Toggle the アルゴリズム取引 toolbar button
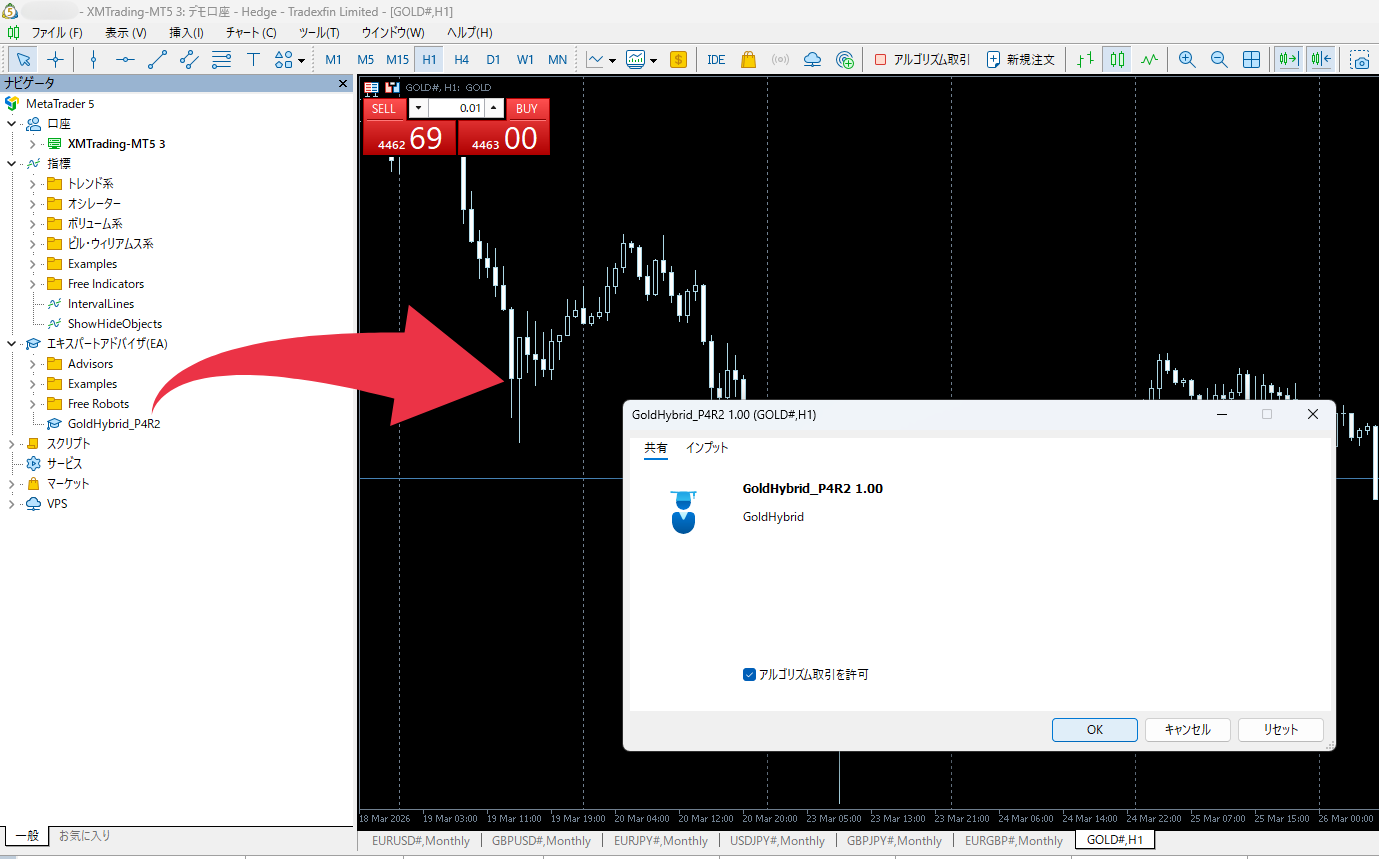The width and height of the screenshot is (1379, 859). [921, 60]
